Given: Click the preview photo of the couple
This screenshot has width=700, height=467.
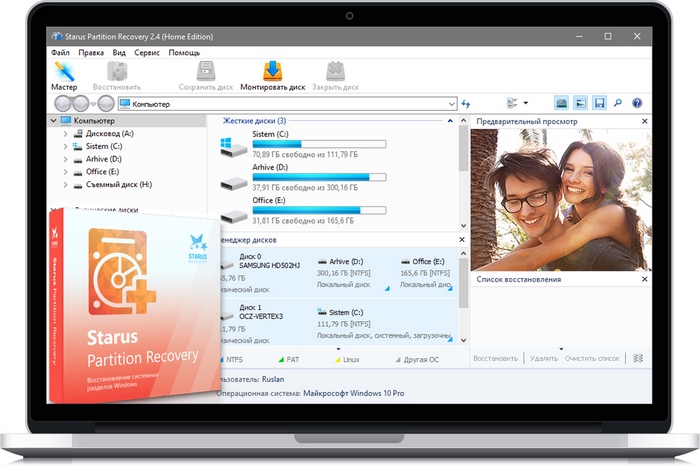Looking at the screenshot, I should 561,200.
